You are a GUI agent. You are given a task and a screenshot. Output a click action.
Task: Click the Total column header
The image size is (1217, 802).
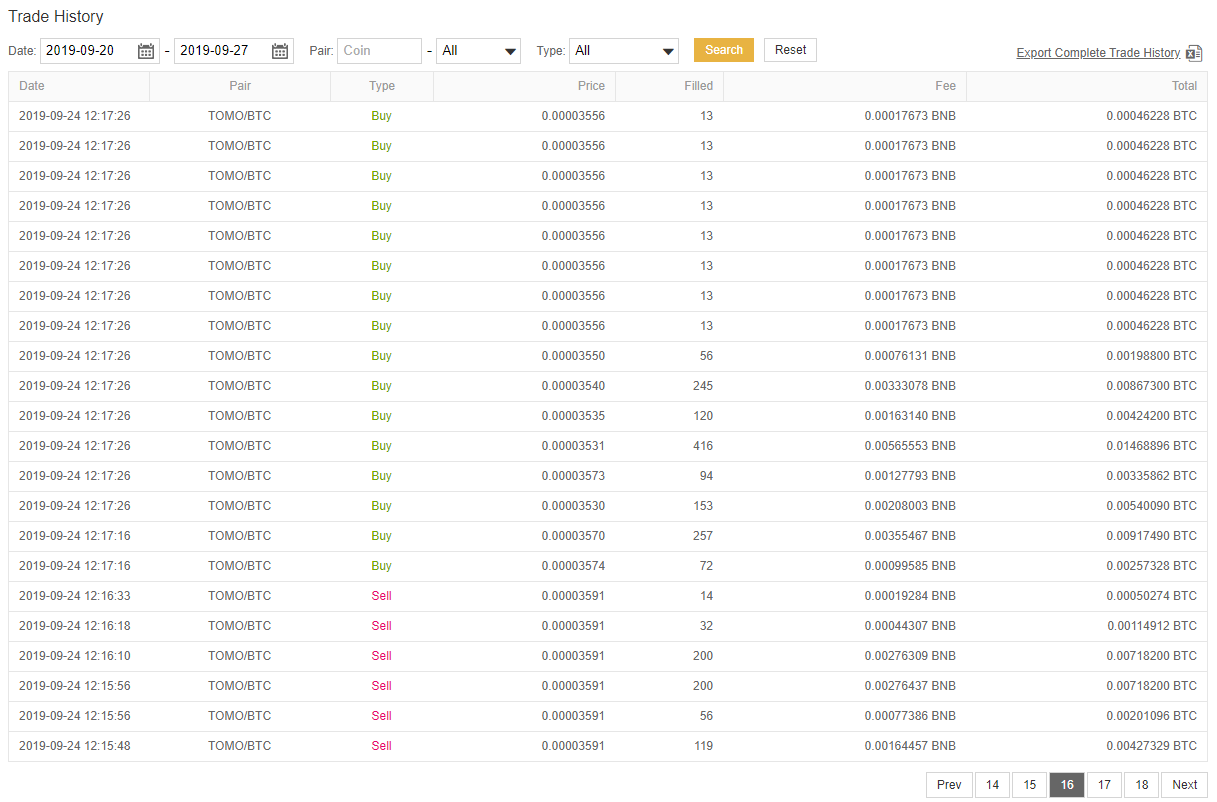click(x=1087, y=86)
